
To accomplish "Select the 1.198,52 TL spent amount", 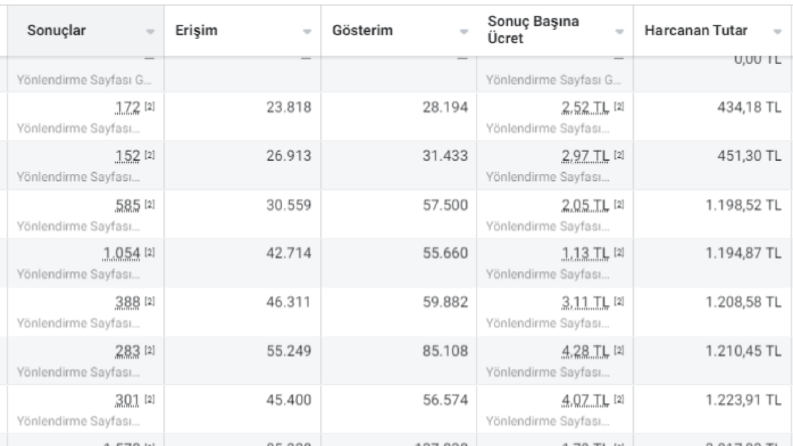I will coord(743,205).
